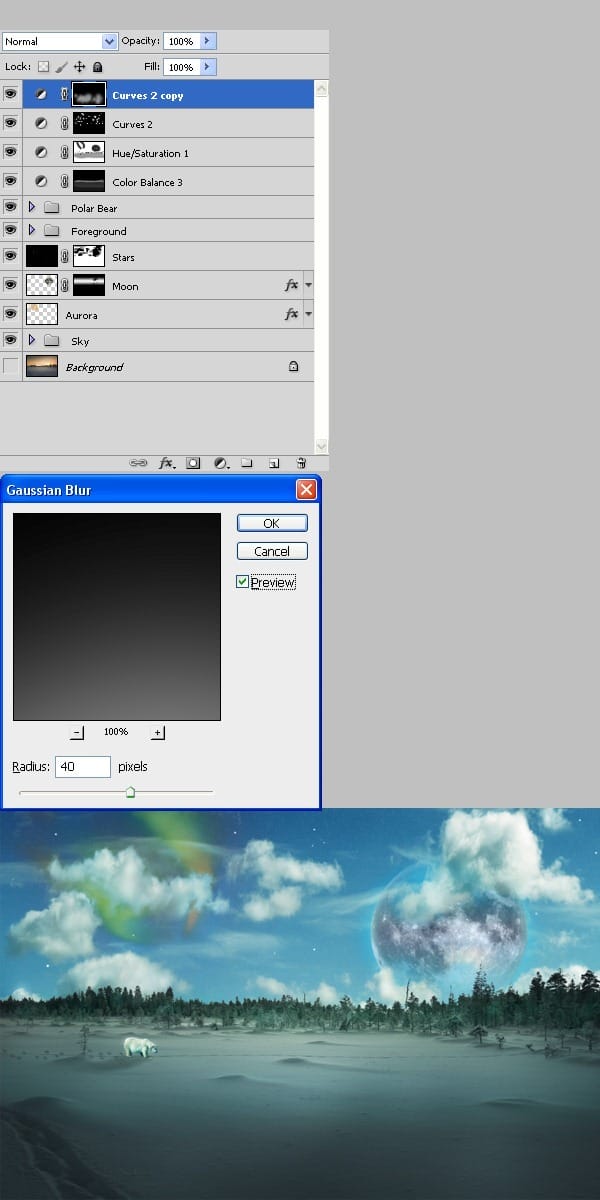Screen dimensions: 600x1200
Task: Click the delete layer trash icon
Action: point(300,463)
